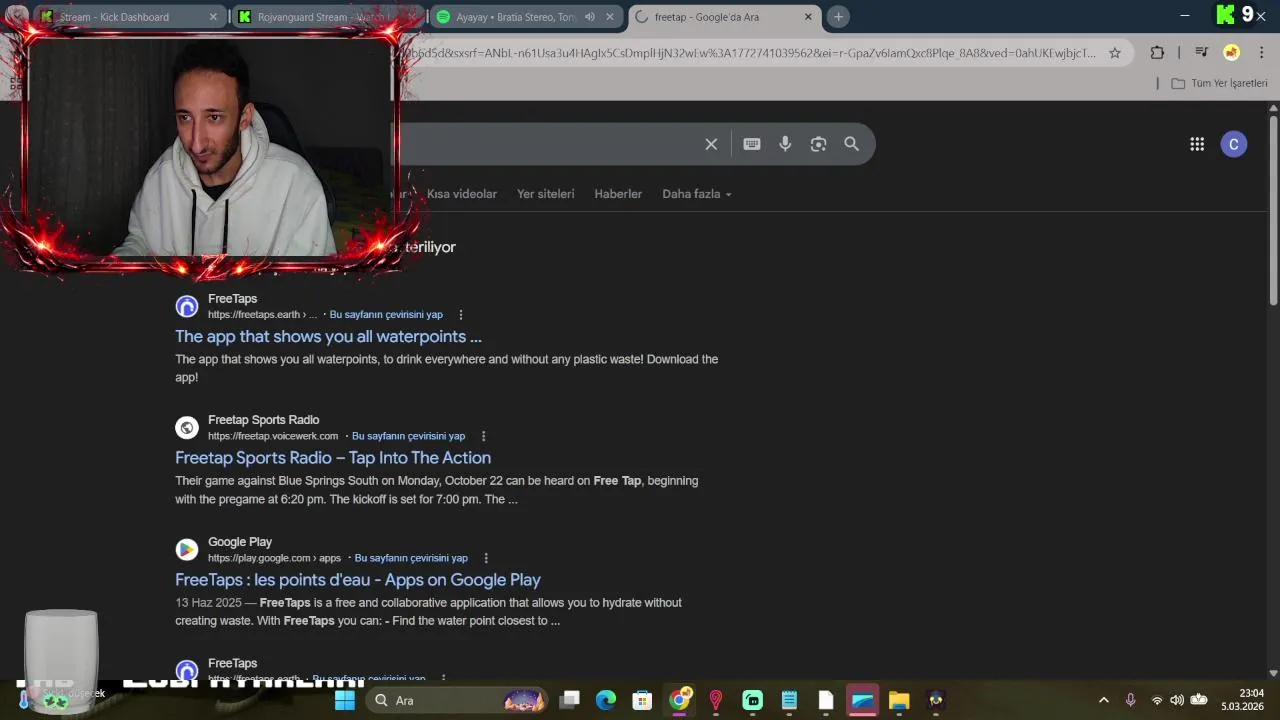Screen dimensions: 1280x720
Task: Open the Chrome profile avatar
Action: click(1232, 53)
